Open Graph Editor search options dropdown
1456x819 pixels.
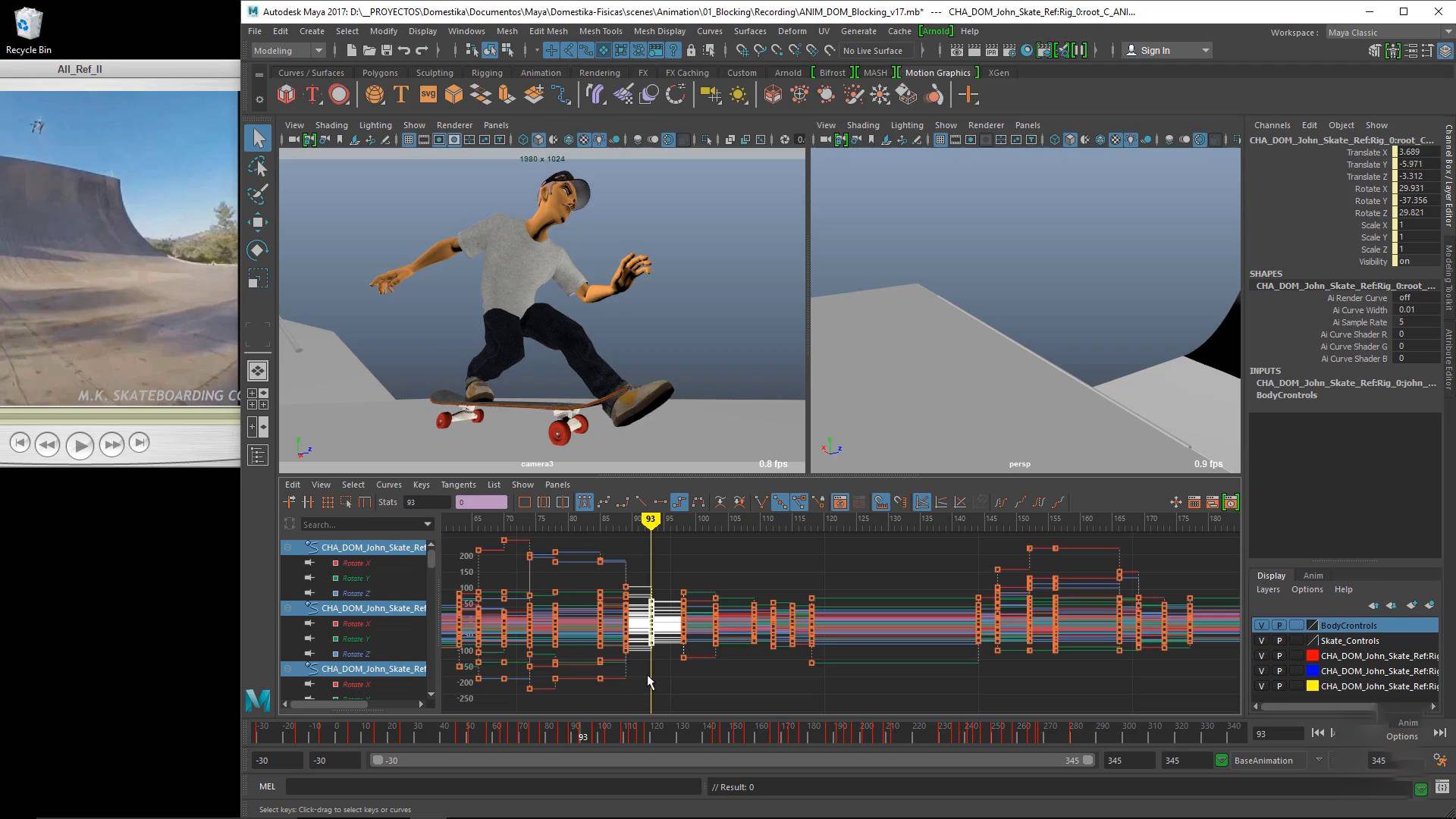428,525
